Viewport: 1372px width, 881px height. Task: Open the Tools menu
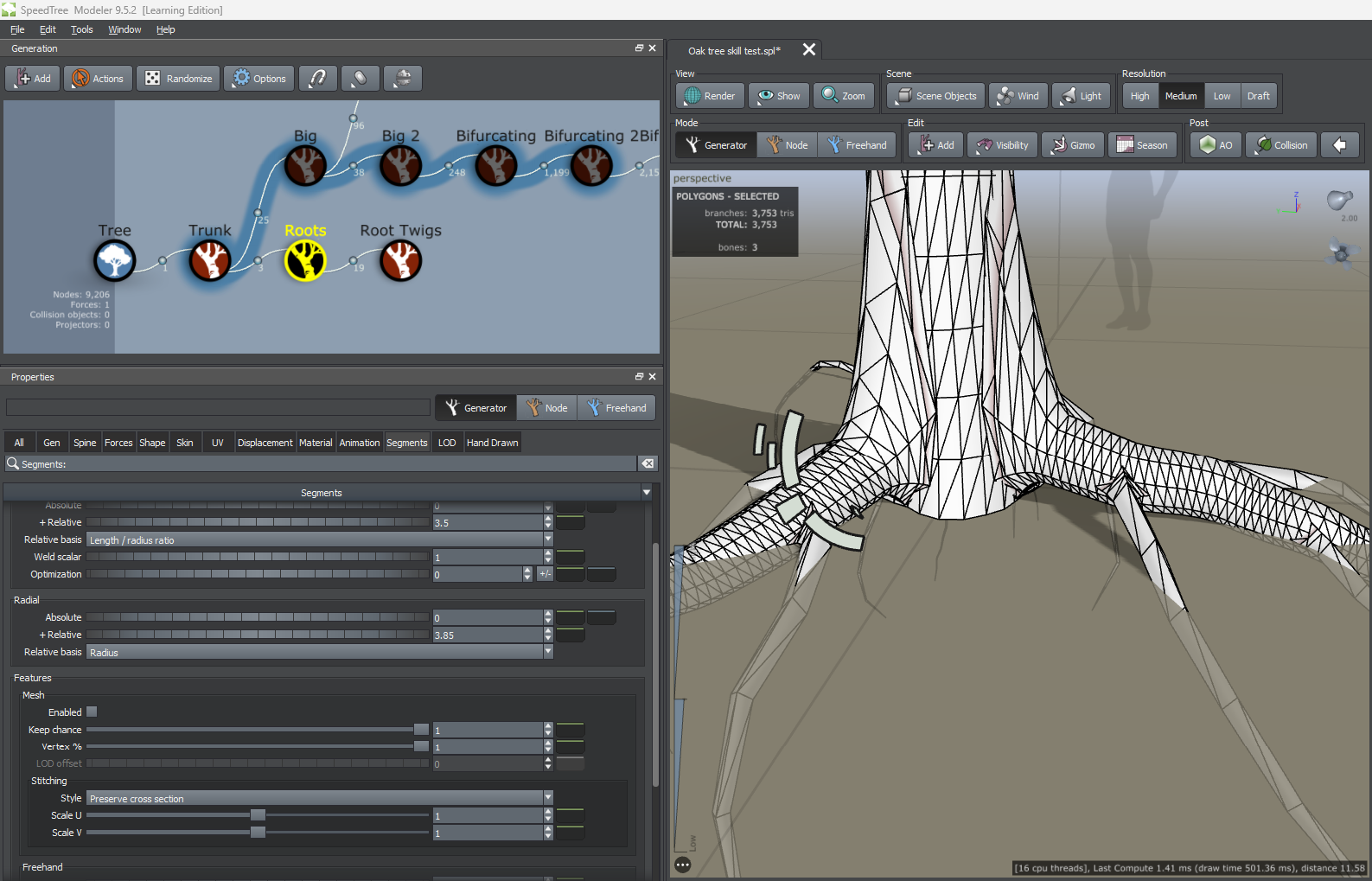[x=82, y=29]
